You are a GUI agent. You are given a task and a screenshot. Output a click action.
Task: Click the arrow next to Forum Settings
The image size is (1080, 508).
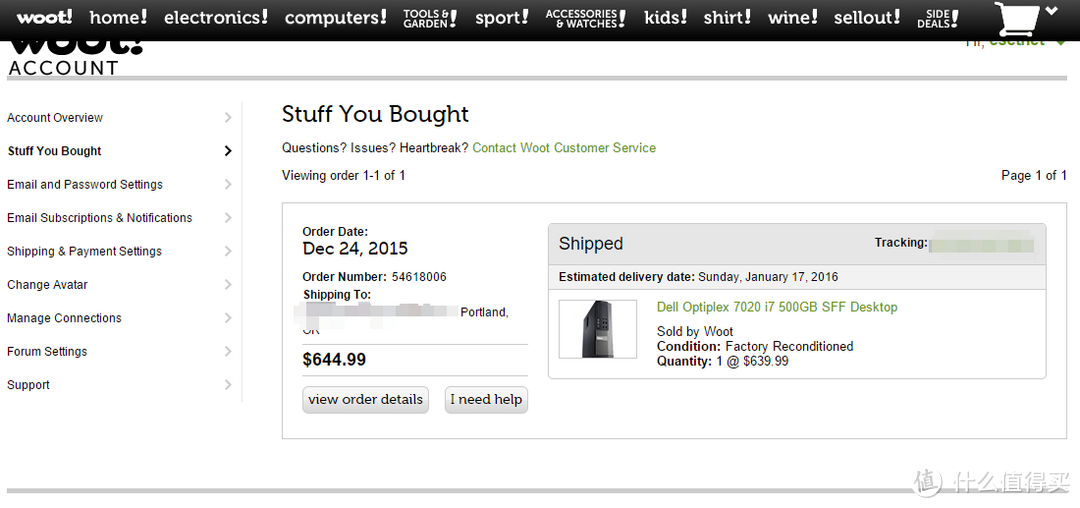click(x=228, y=352)
